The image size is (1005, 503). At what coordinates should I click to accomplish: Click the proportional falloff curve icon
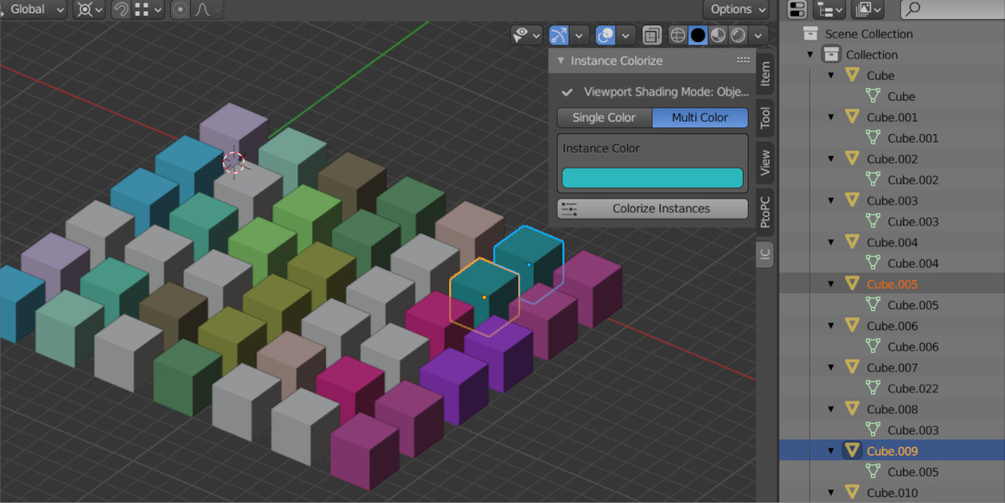coord(203,10)
